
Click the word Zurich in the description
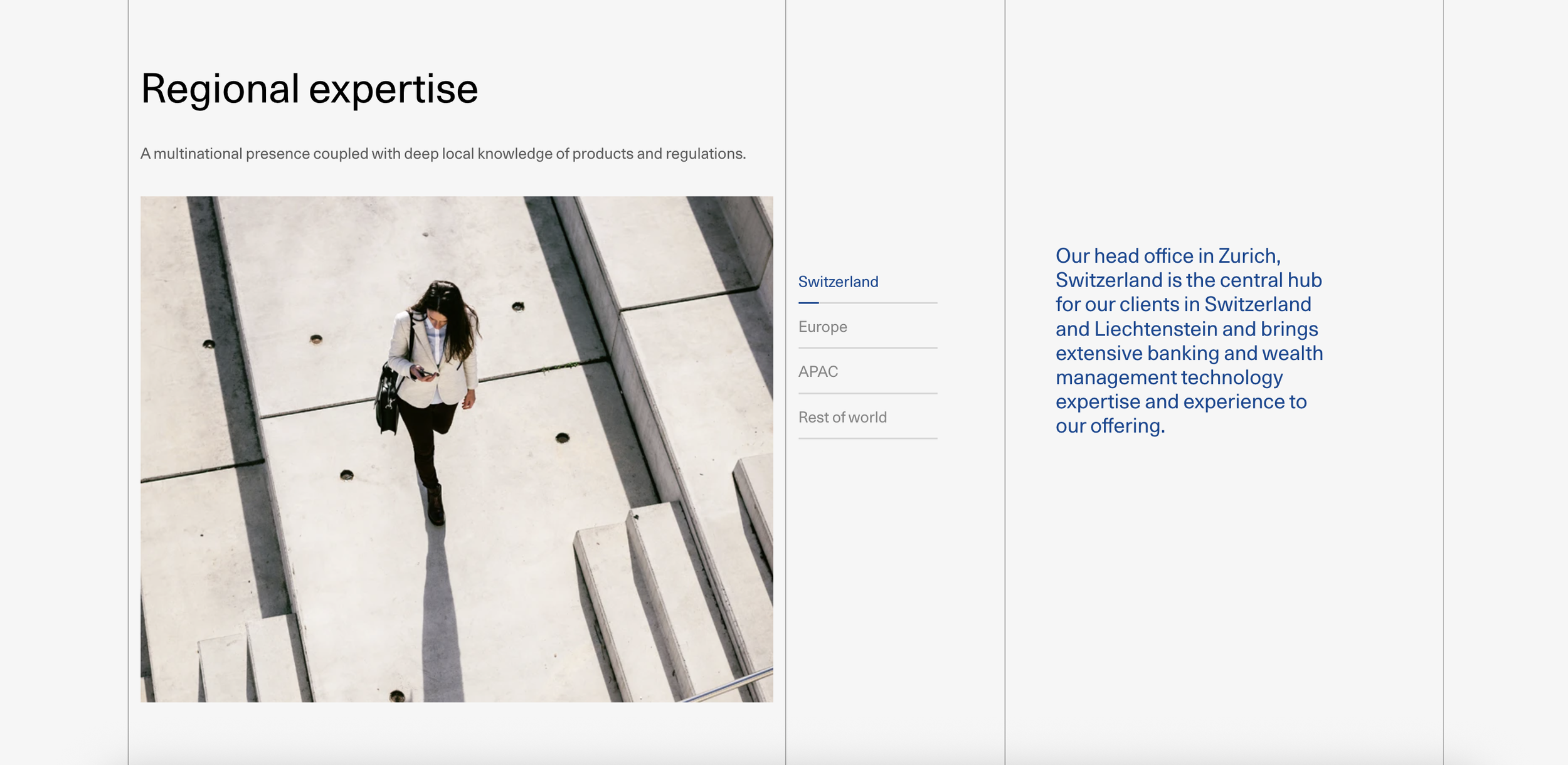pyautogui.click(x=1246, y=256)
